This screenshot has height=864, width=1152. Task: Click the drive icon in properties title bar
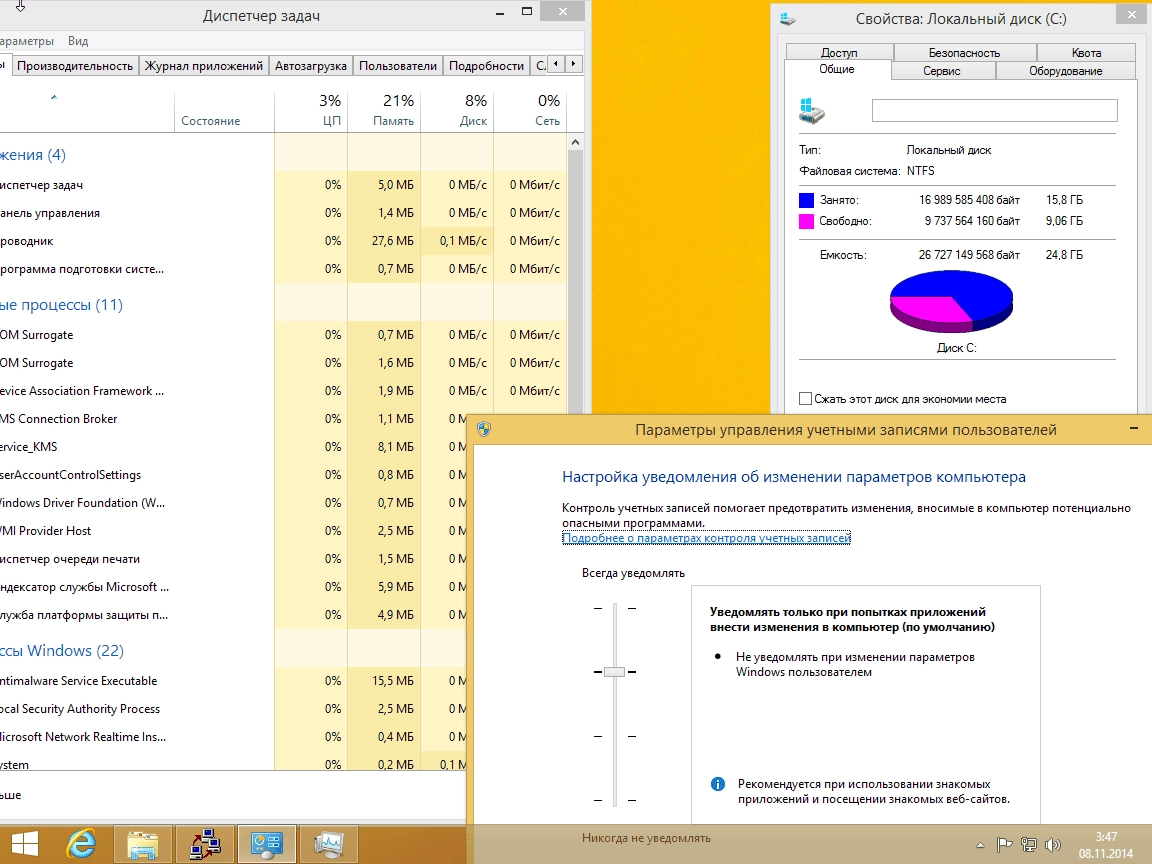click(x=788, y=19)
